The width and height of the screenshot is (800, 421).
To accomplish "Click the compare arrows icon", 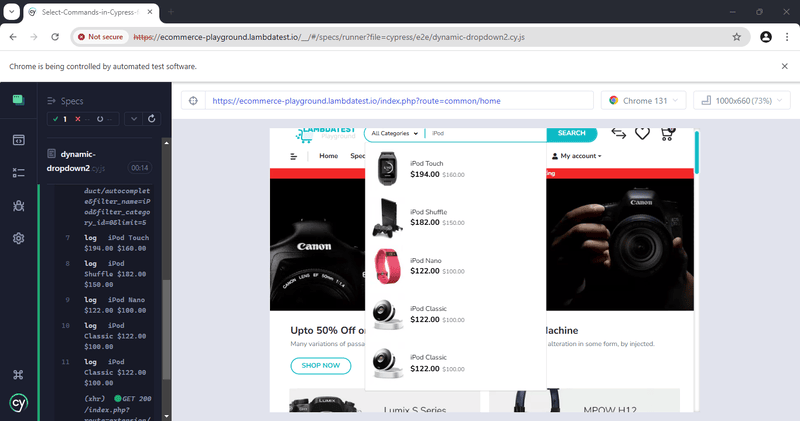I will (618, 134).
